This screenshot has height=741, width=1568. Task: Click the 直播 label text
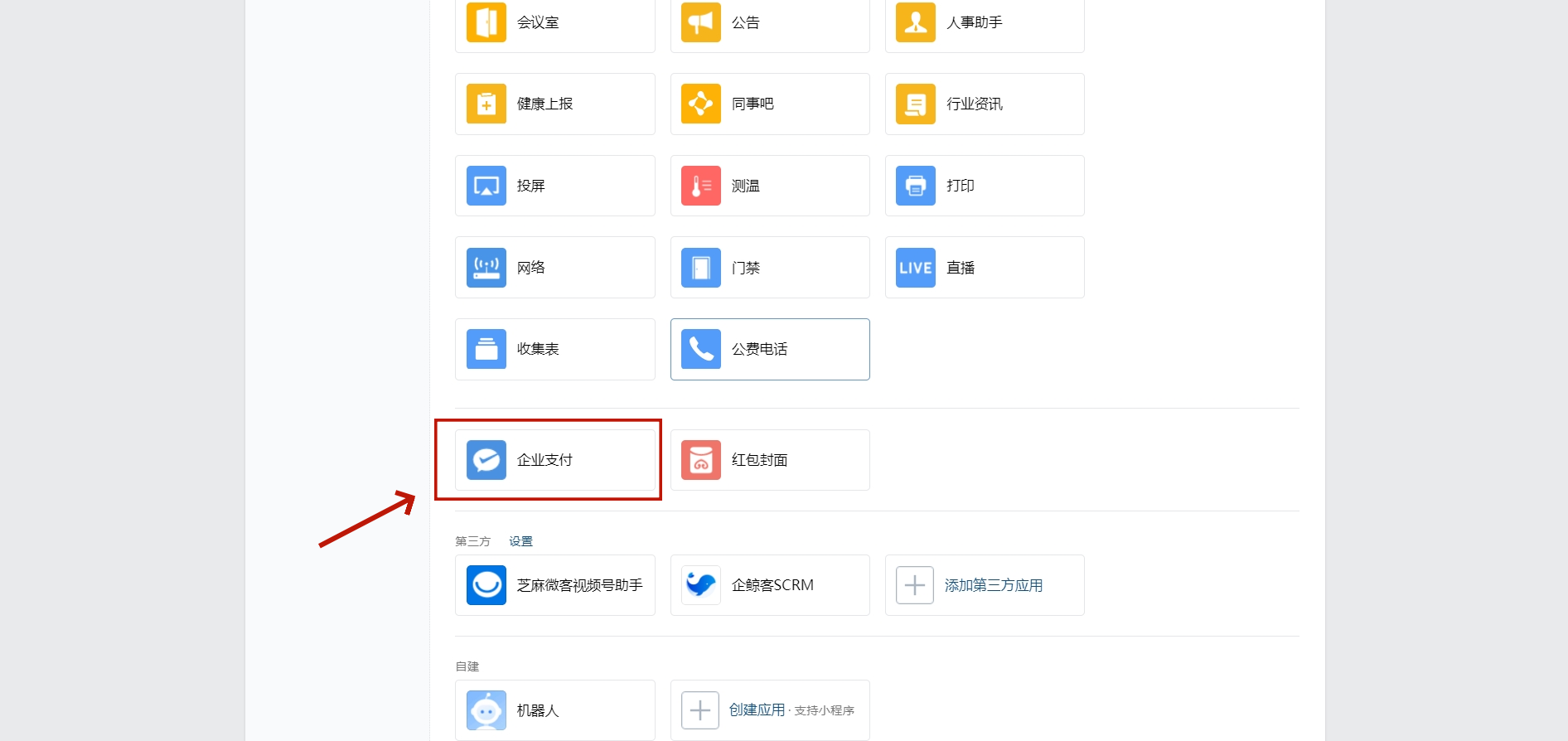tap(961, 268)
